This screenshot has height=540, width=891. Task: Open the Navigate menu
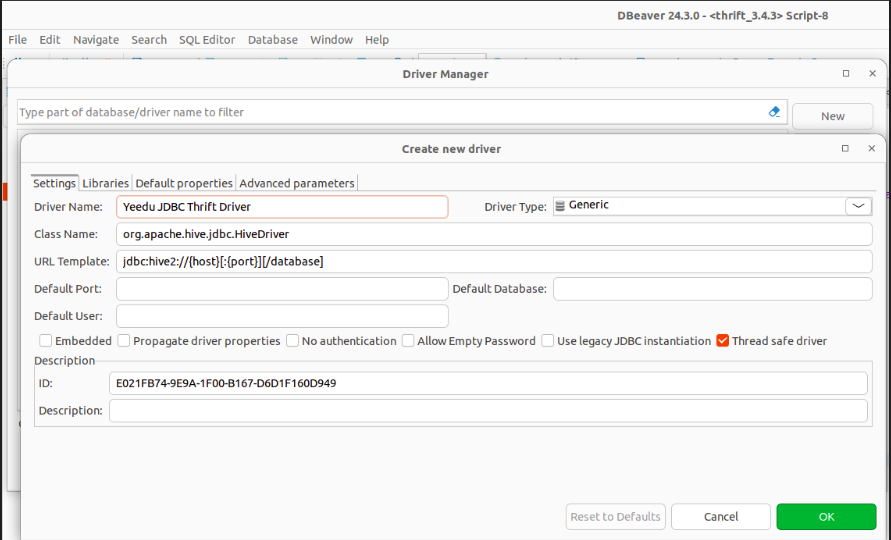(x=95, y=40)
